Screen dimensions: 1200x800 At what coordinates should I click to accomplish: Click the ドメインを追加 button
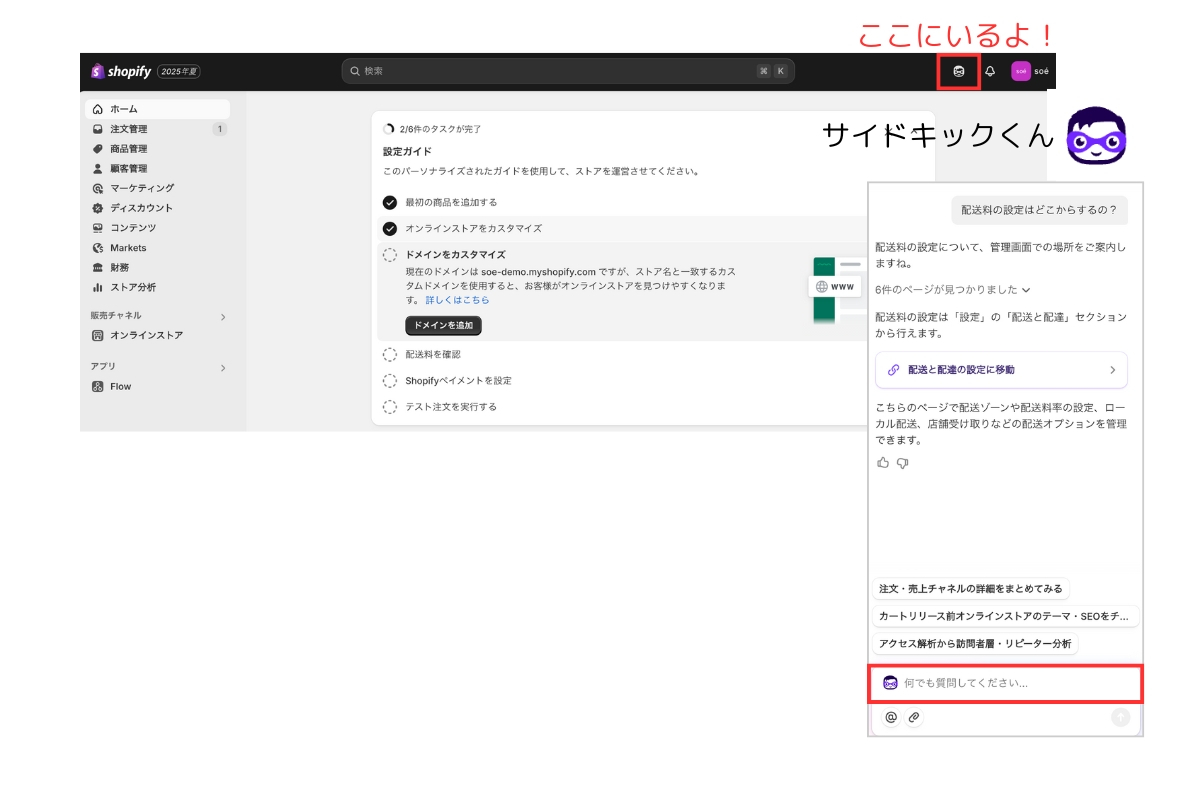(x=443, y=325)
